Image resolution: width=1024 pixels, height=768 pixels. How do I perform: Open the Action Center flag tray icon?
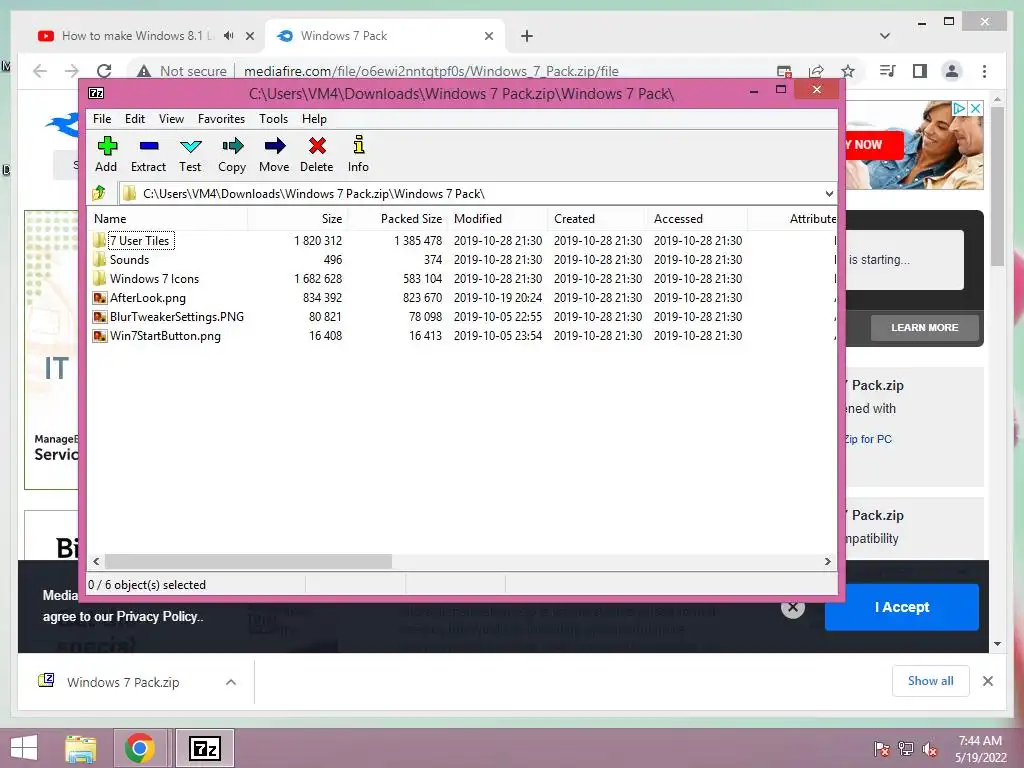pos(881,749)
